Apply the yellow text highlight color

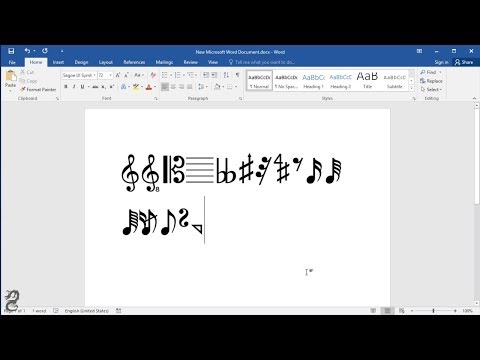[136, 87]
